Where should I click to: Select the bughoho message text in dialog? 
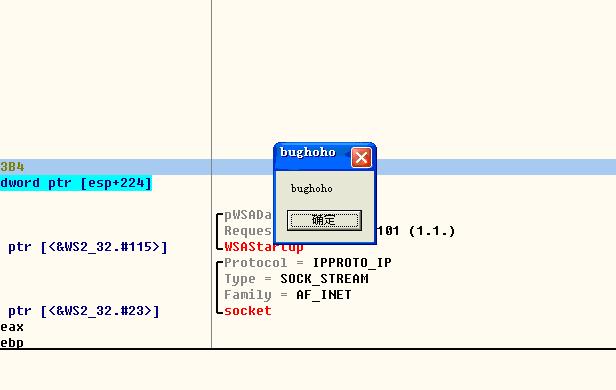312,189
